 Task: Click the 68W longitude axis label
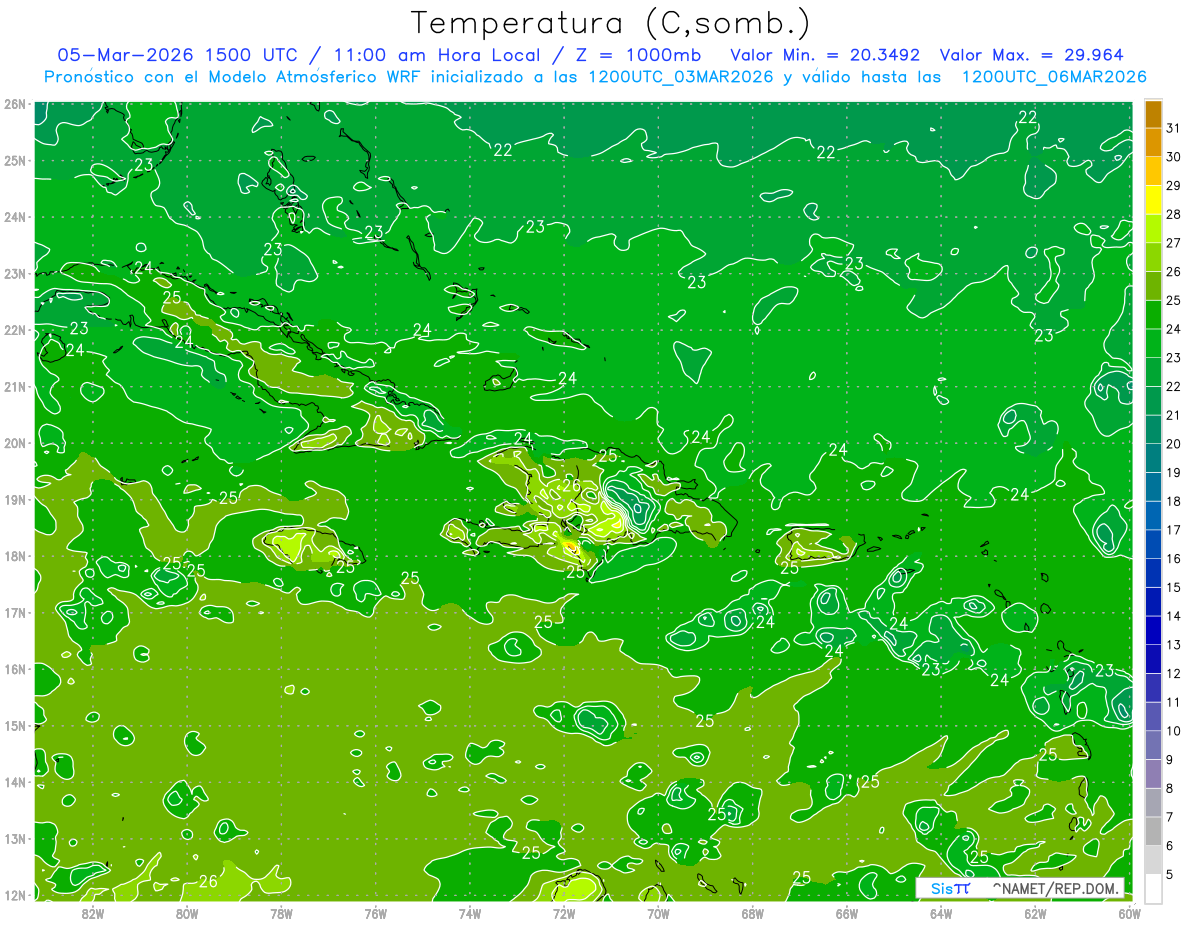(x=753, y=913)
